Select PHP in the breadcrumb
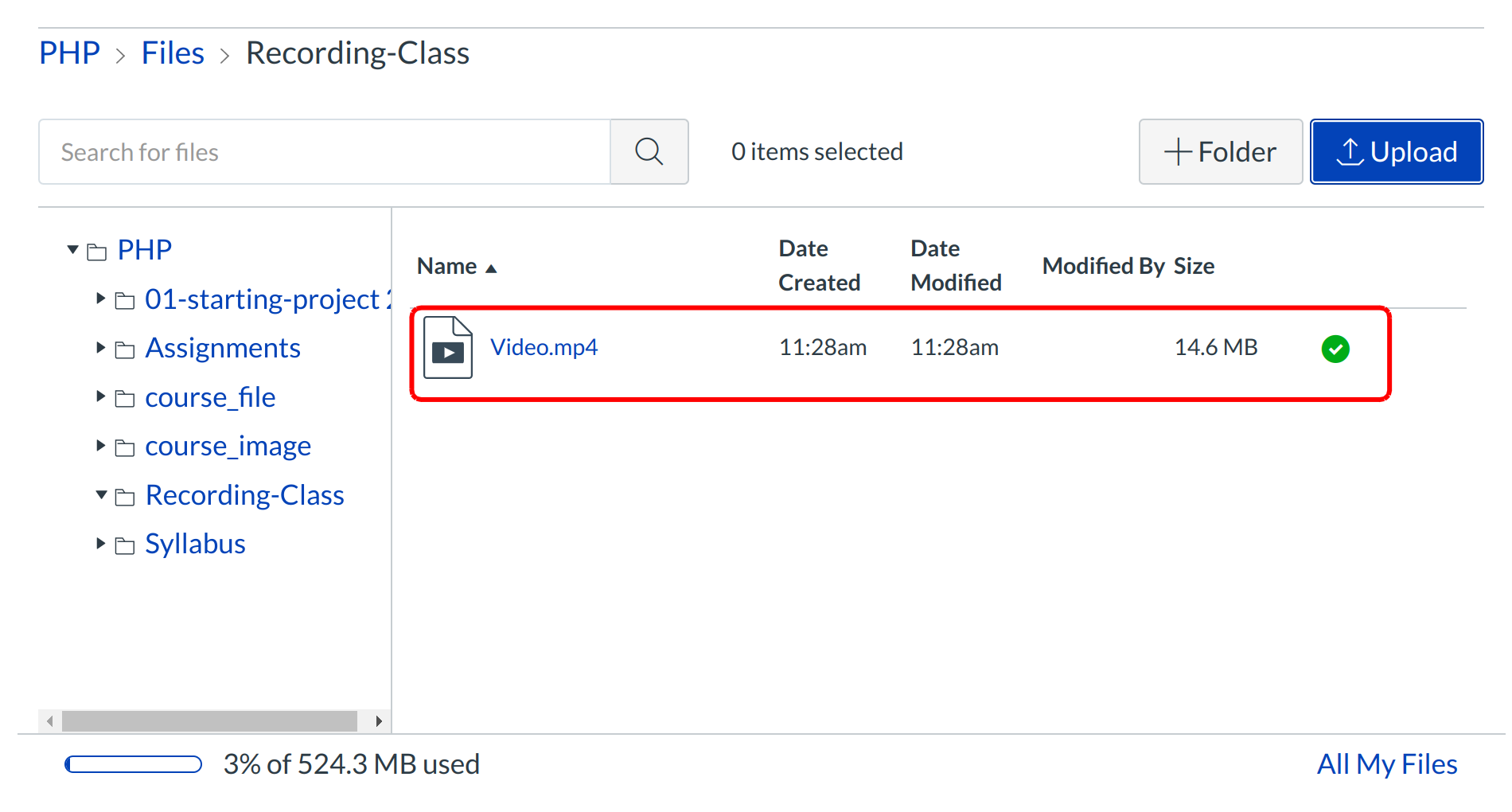Screen dimensions: 1512x812 pyautogui.click(x=68, y=53)
